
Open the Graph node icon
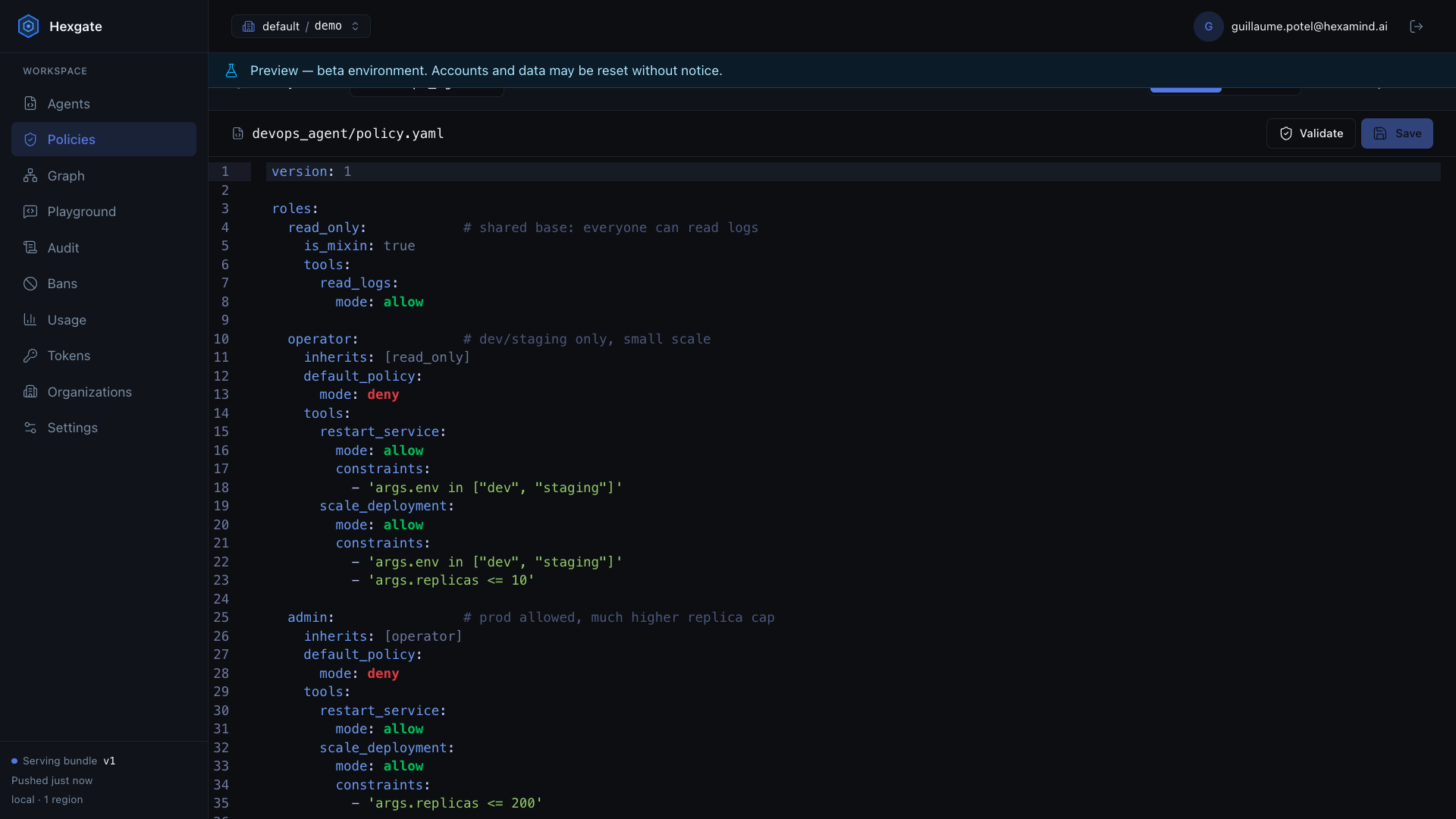[x=30, y=175]
